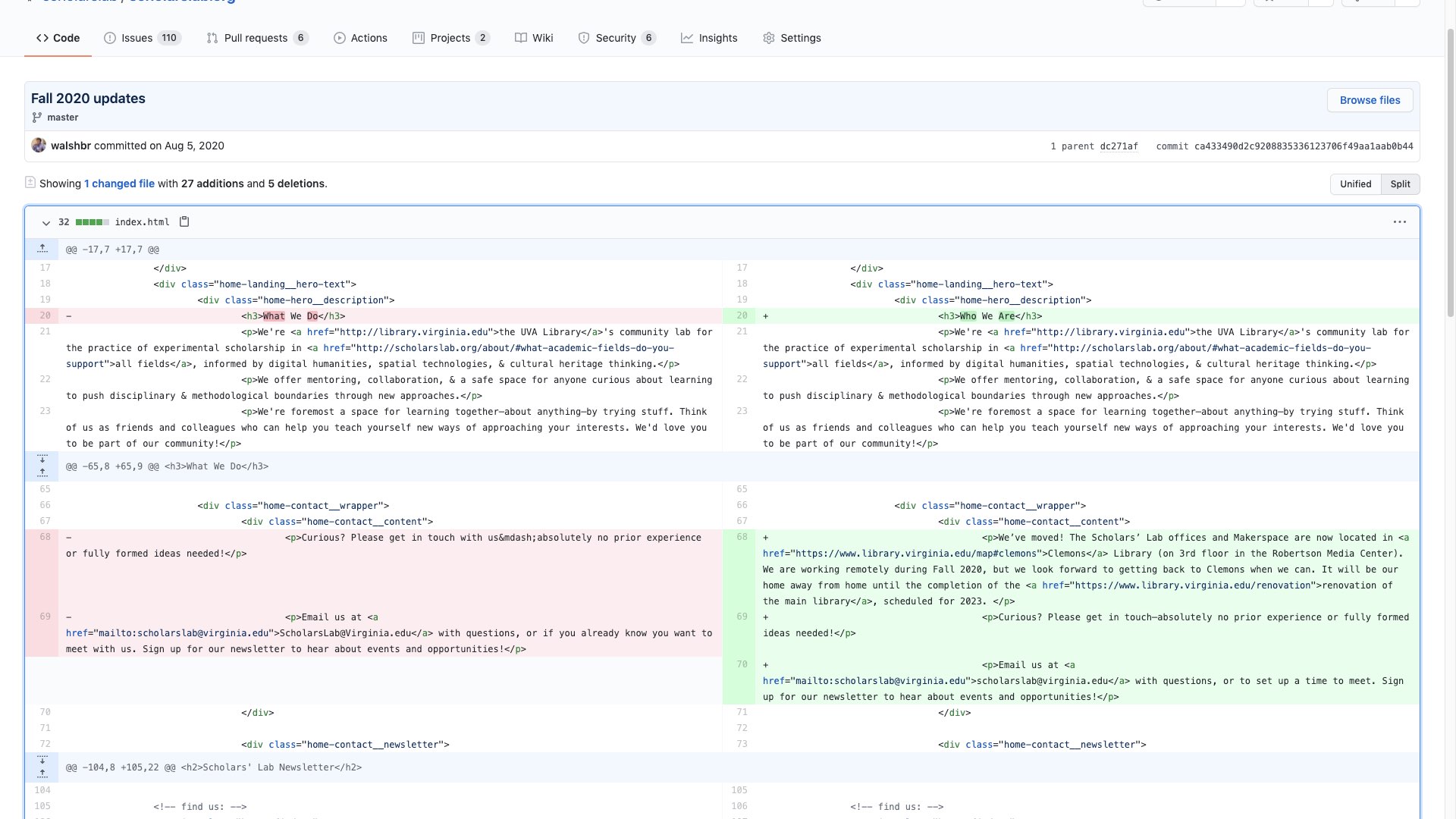Expand lines above line 17 hunk
This screenshot has width=1456, height=819.
pos(42,249)
